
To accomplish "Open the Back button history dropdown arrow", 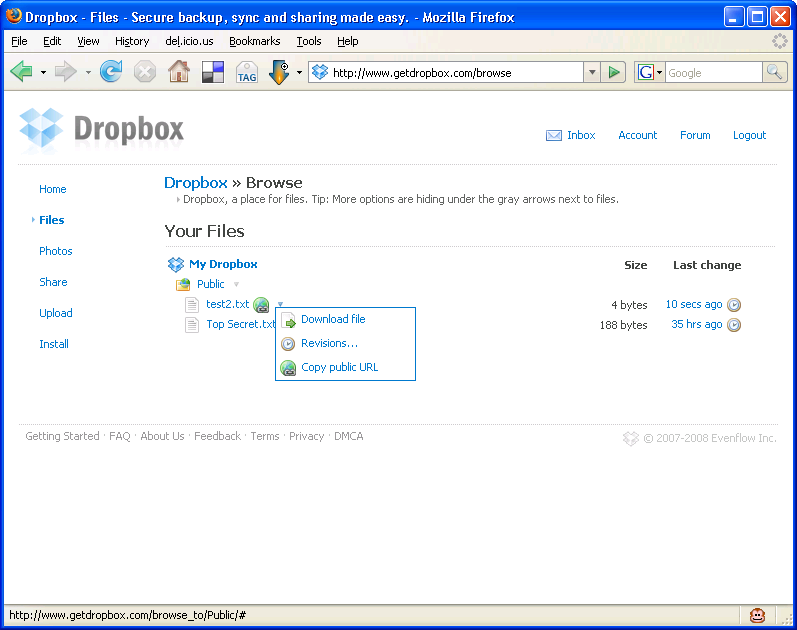I will tap(43, 73).
